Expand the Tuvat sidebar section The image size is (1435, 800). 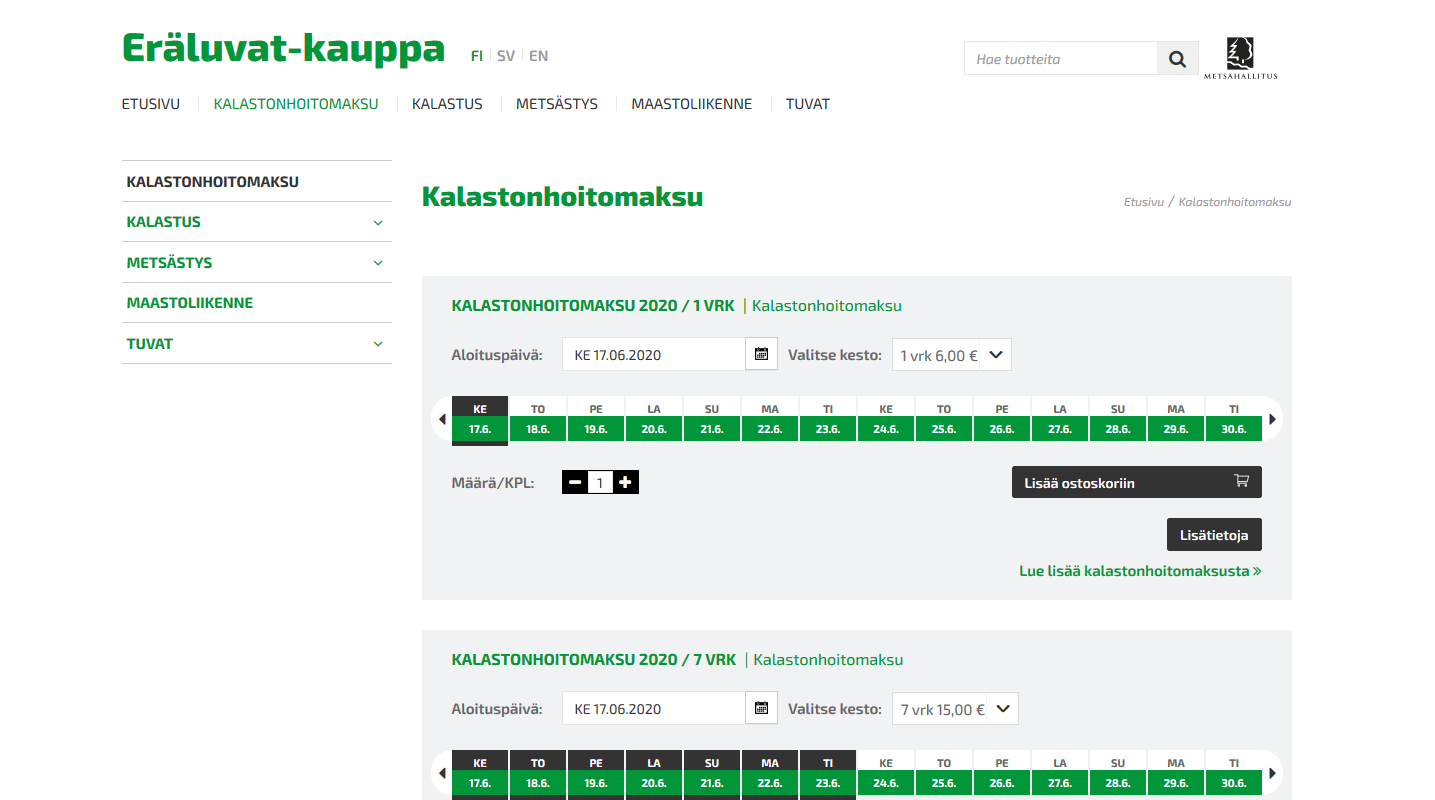coord(378,344)
